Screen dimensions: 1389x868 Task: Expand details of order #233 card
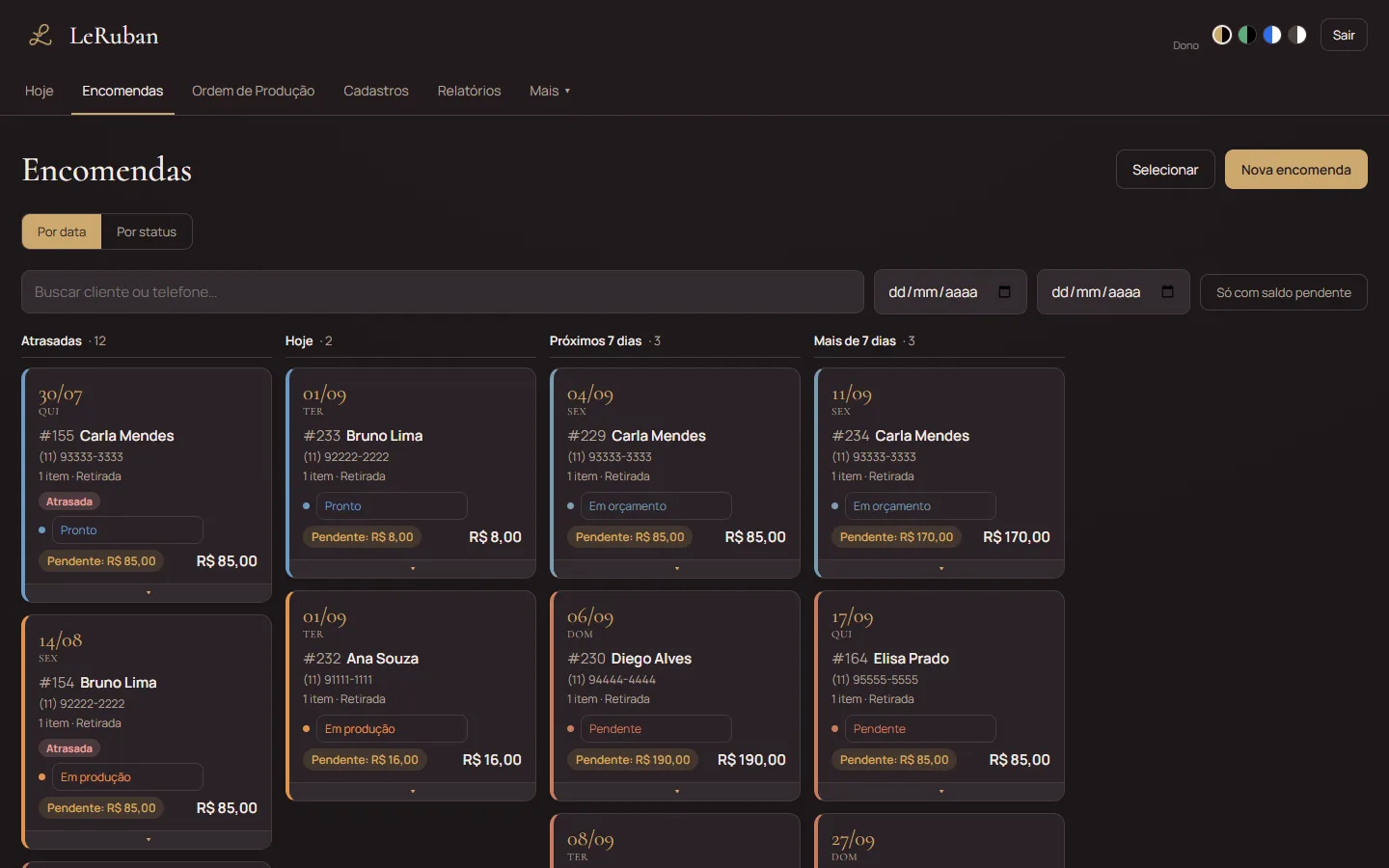click(413, 568)
